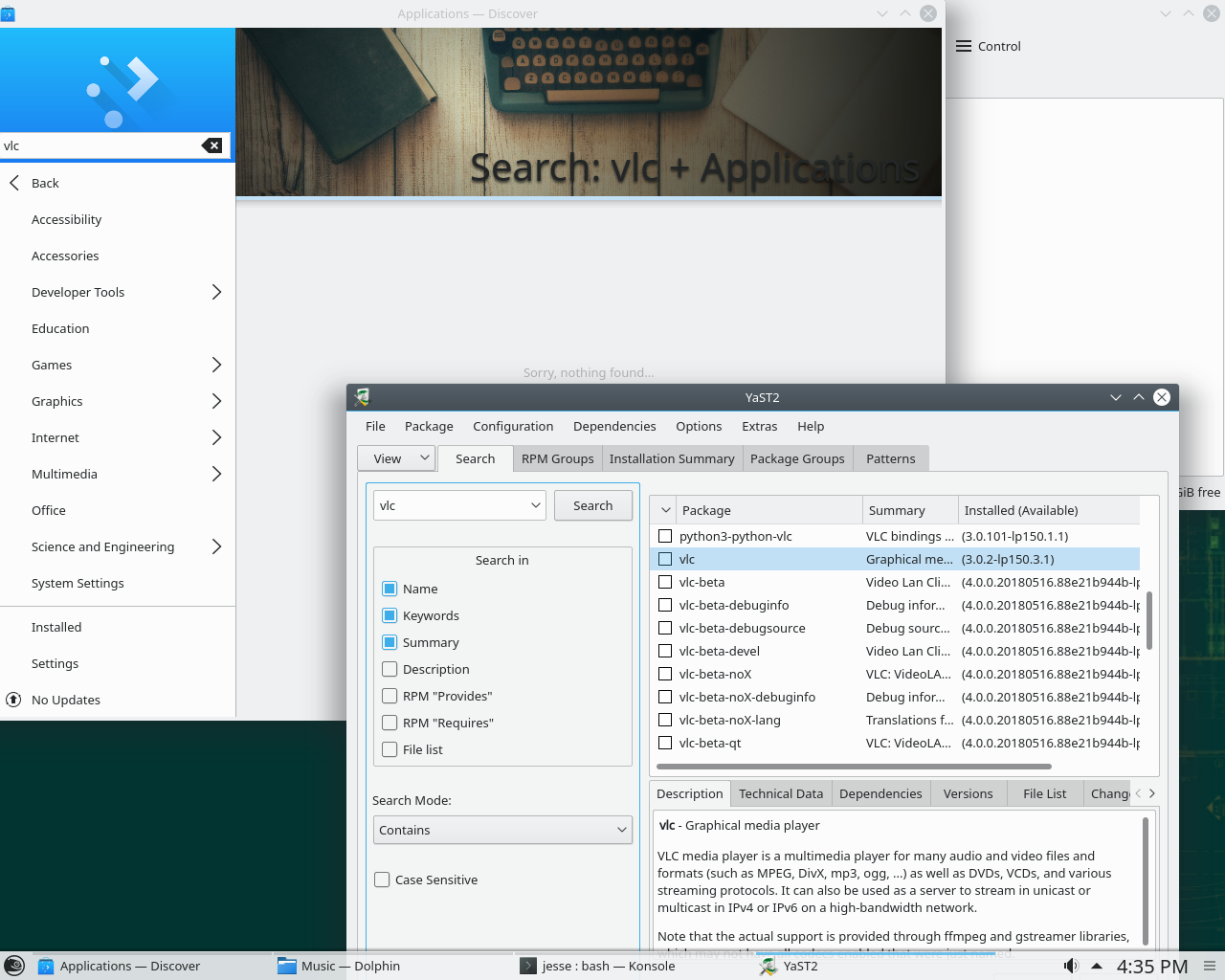The width and height of the screenshot is (1225, 980).
Task: Click the volume icon in system tray
Action: pos(1071,966)
